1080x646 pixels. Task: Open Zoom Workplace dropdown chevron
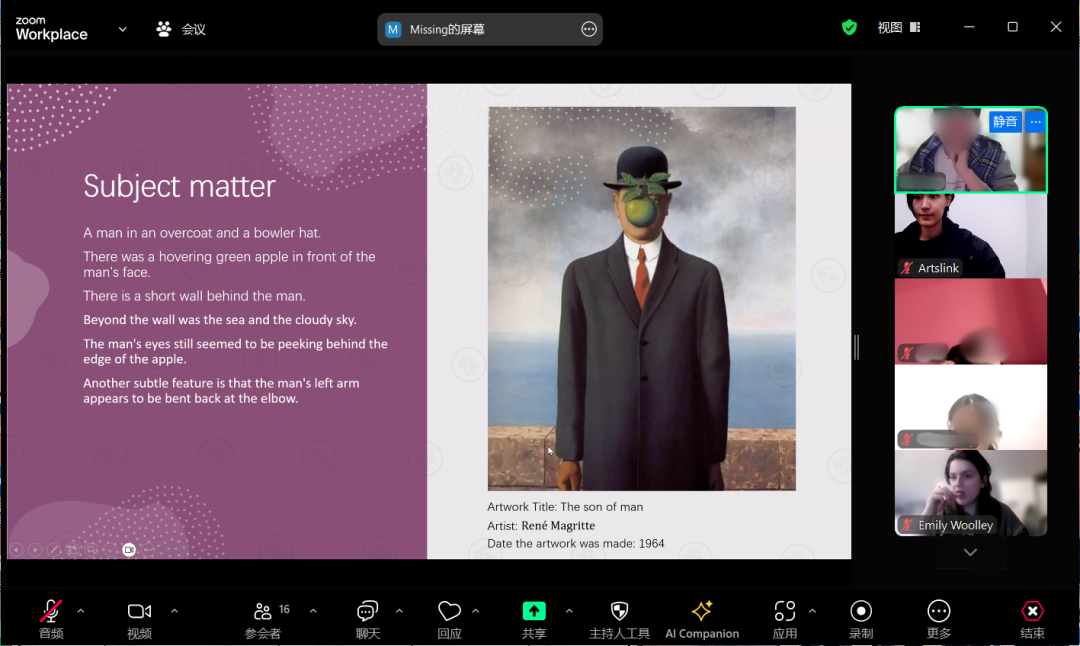coord(123,30)
